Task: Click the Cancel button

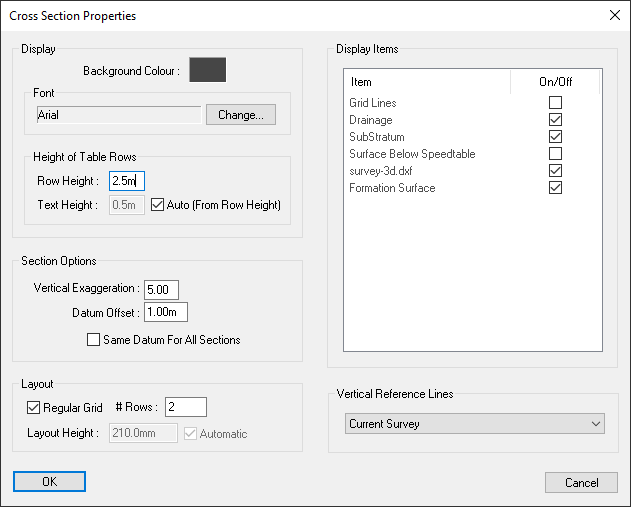Action: tap(581, 482)
